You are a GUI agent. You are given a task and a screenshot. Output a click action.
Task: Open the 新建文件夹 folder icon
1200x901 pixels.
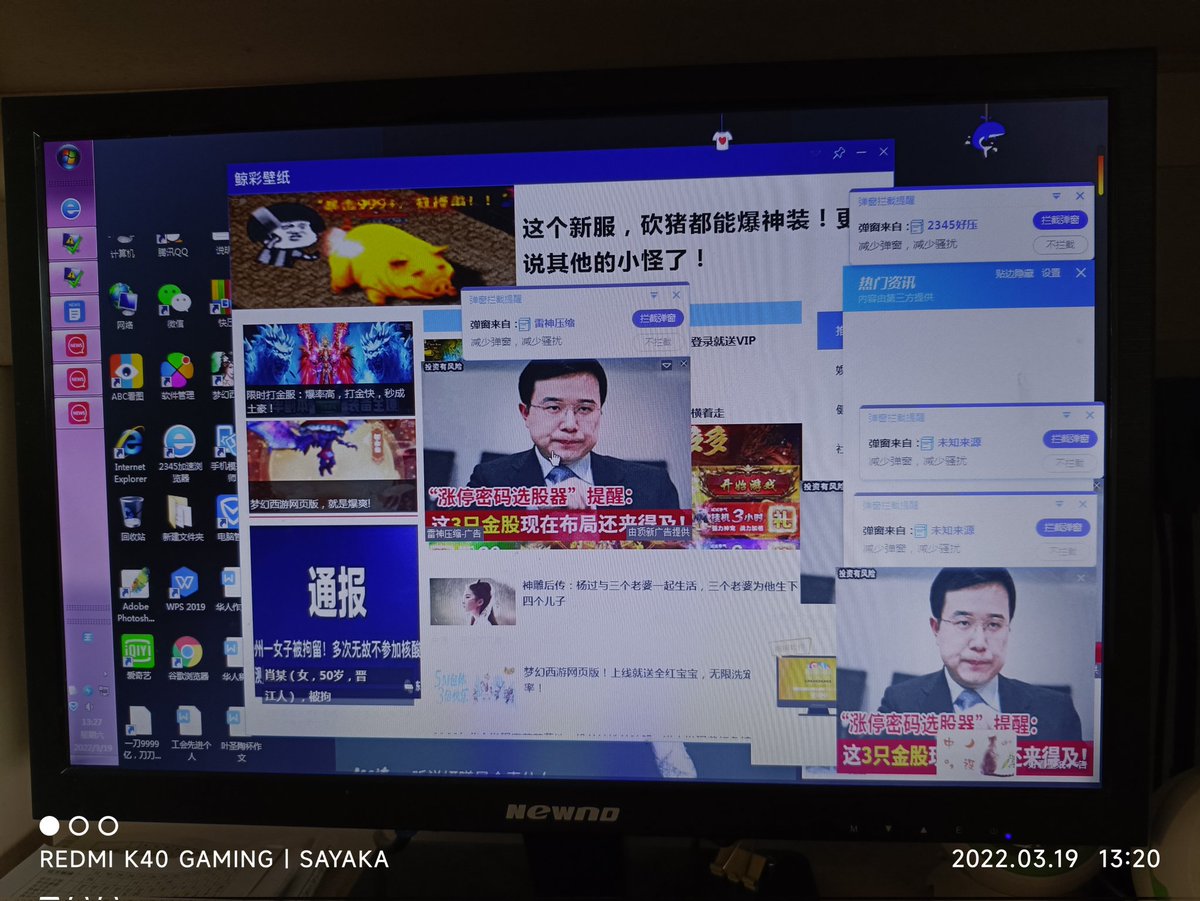[182, 519]
